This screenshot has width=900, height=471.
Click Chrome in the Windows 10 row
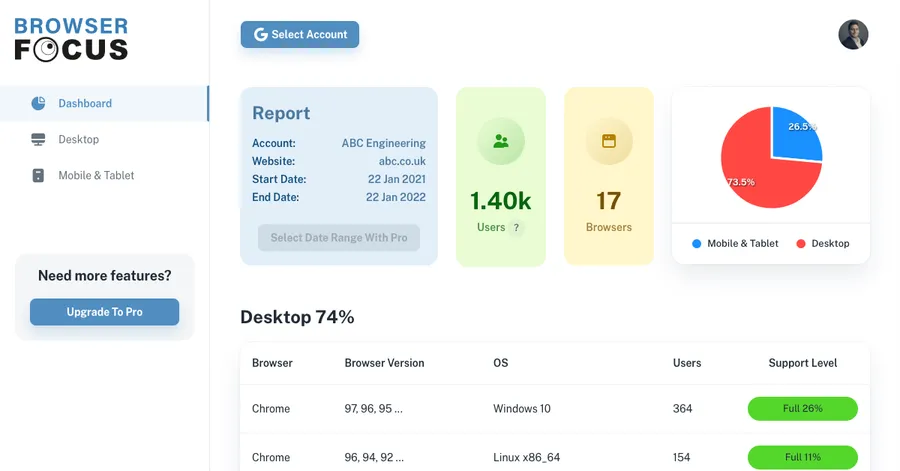[x=271, y=408]
